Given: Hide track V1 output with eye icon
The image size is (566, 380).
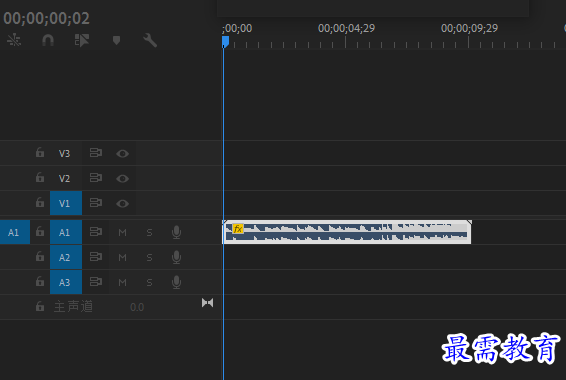Looking at the screenshot, I should [122, 204].
